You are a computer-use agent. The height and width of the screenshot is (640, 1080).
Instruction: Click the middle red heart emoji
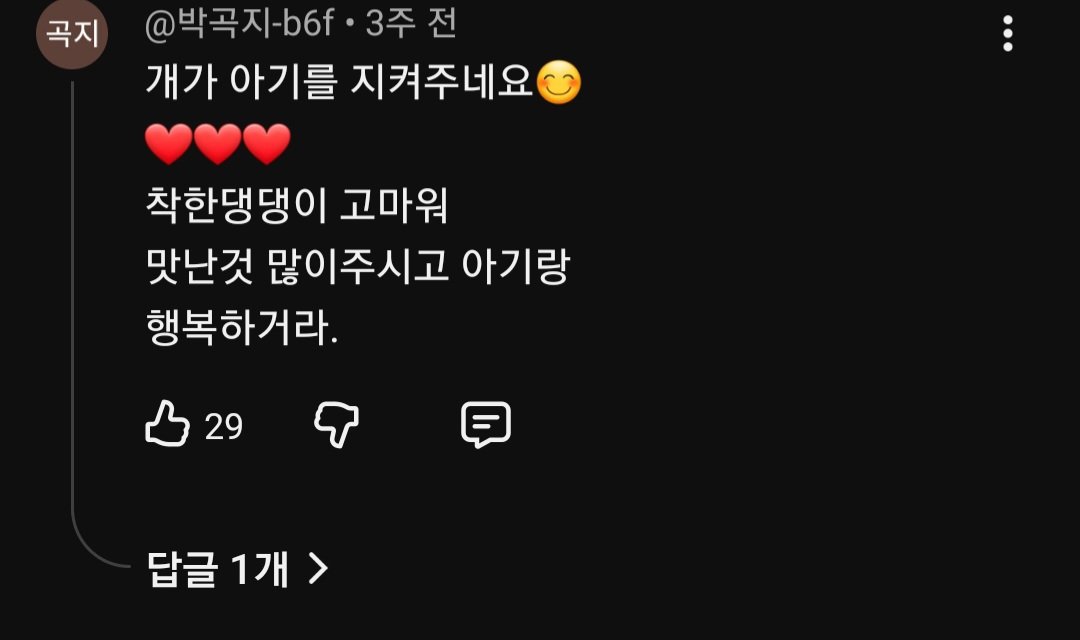click(x=218, y=144)
